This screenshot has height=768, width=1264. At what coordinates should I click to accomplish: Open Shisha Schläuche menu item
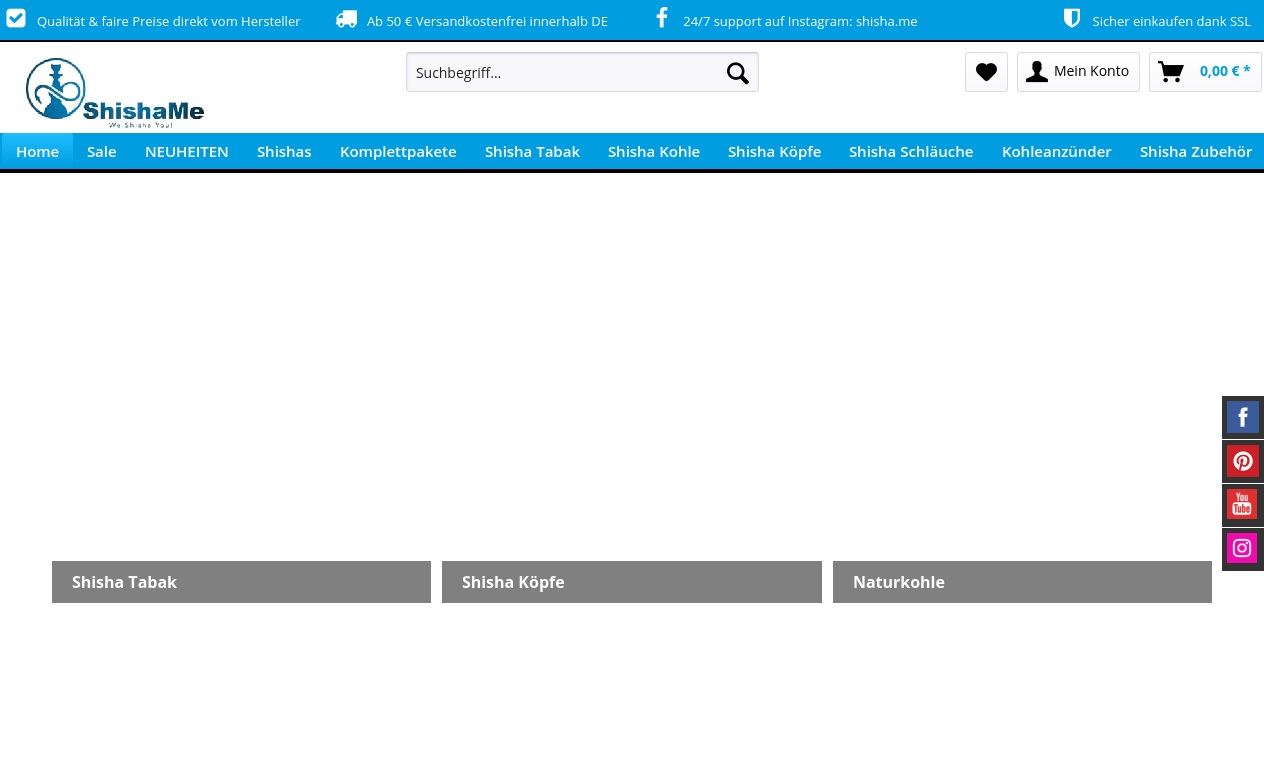(911, 152)
